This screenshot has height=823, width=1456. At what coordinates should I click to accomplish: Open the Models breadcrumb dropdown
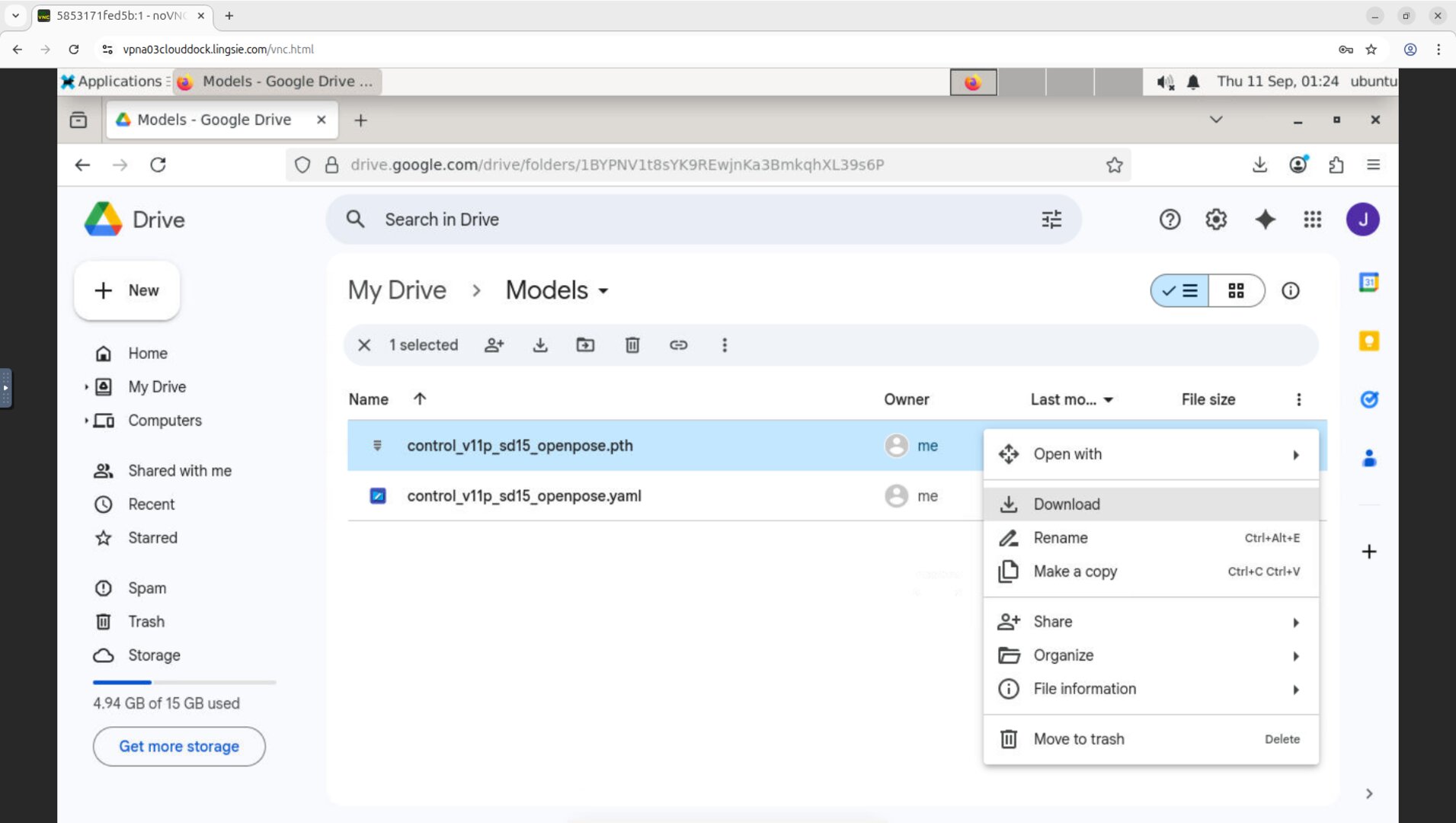(x=603, y=290)
